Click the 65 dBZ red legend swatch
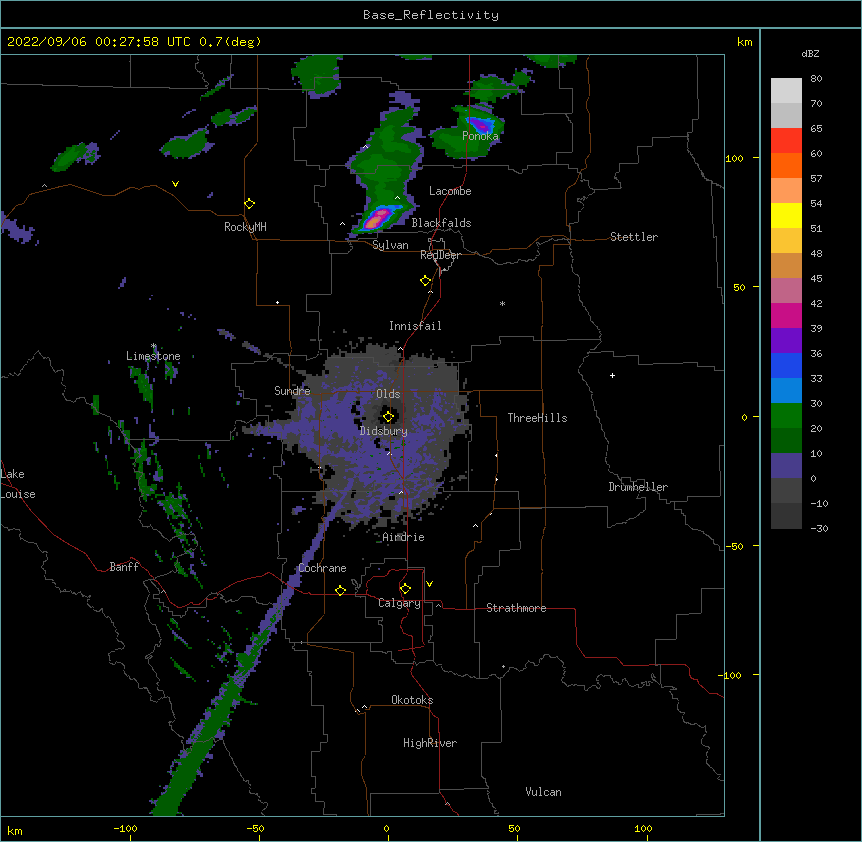The width and height of the screenshot is (862, 842). coord(786,140)
